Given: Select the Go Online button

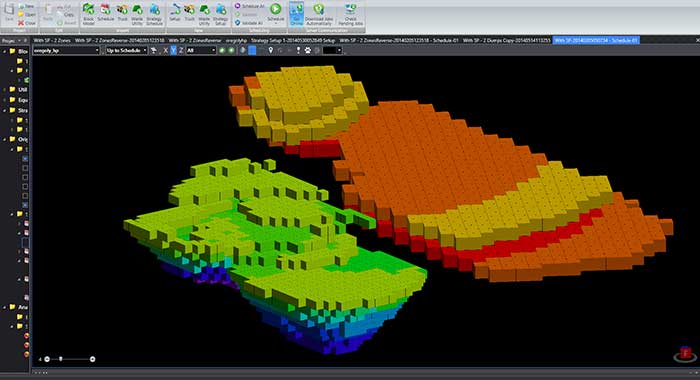Looking at the screenshot, I should click(296, 14).
